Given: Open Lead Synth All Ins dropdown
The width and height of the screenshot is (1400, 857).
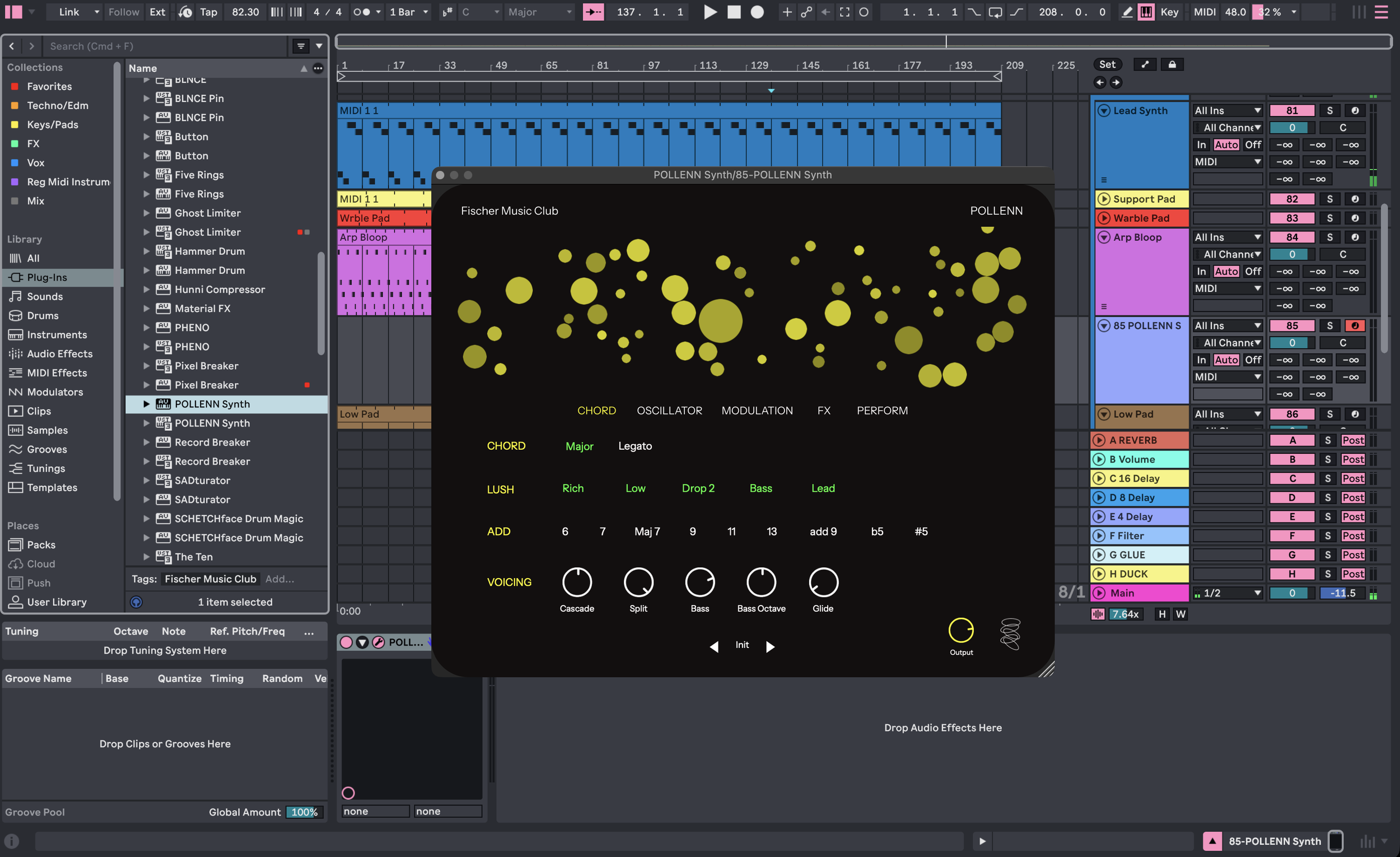Looking at the screenshot, I should coord(1228,111).
